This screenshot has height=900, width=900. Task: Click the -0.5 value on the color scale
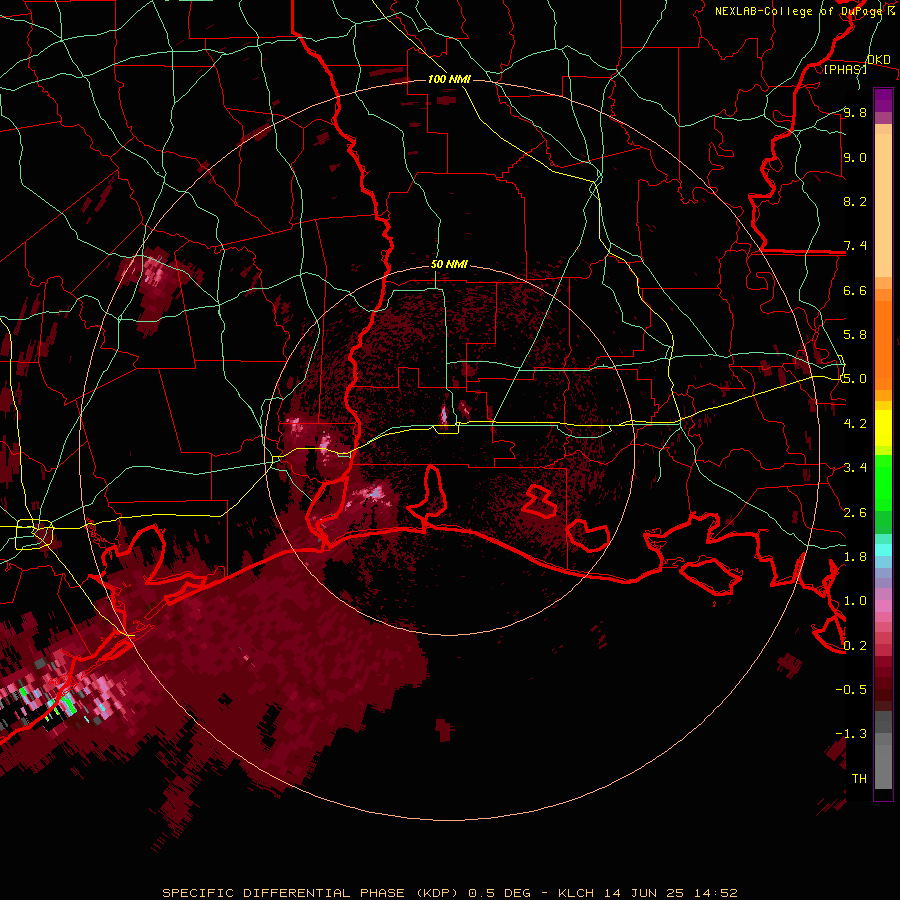click(851, 690)
